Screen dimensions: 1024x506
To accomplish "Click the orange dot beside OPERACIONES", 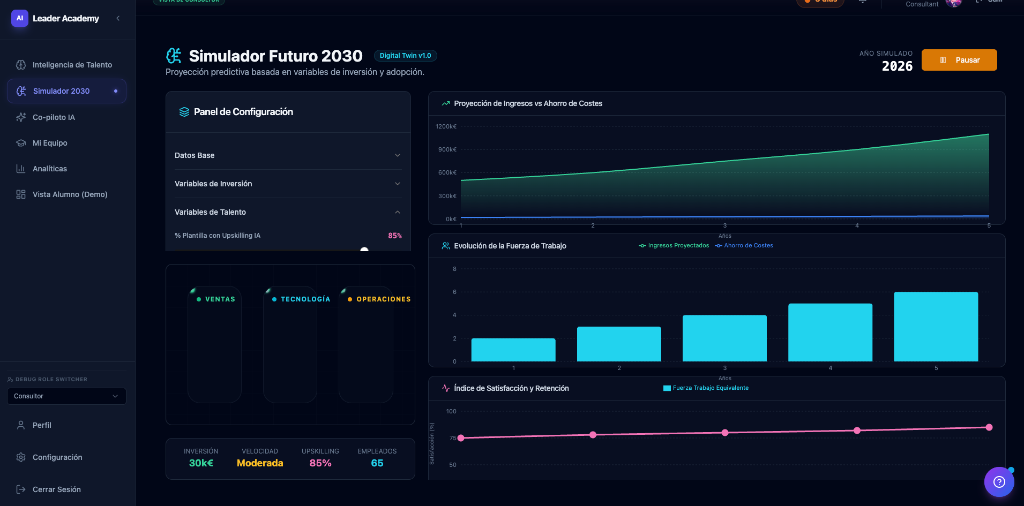I will [x=350, y=299].
